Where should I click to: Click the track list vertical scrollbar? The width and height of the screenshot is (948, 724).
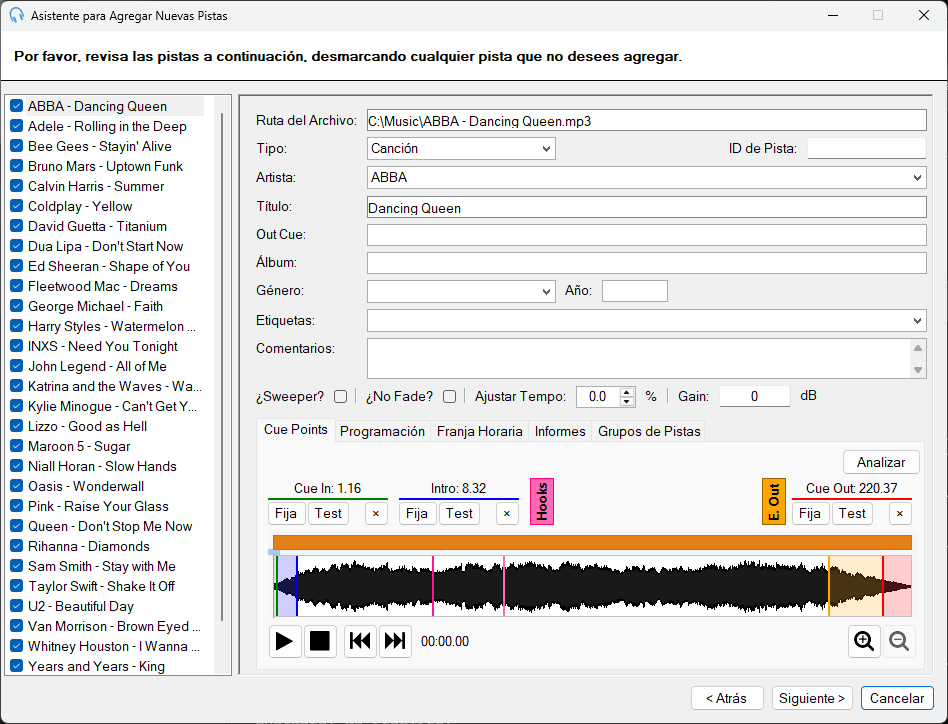point(222,366)
